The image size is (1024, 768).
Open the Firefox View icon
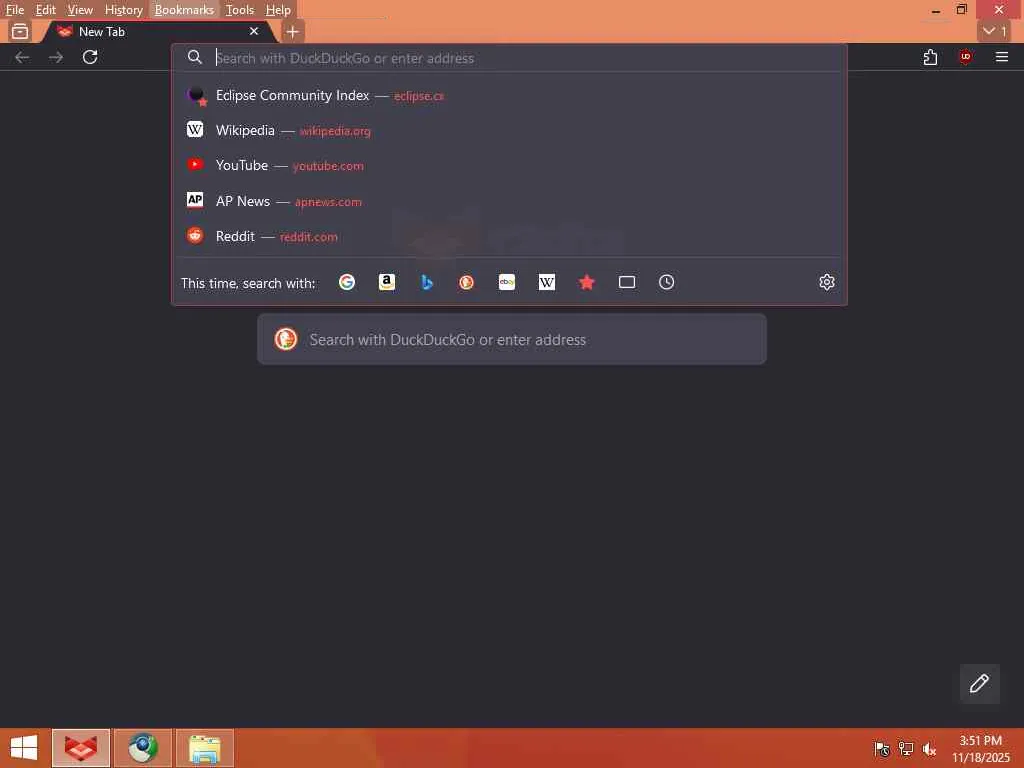(20, 31)
